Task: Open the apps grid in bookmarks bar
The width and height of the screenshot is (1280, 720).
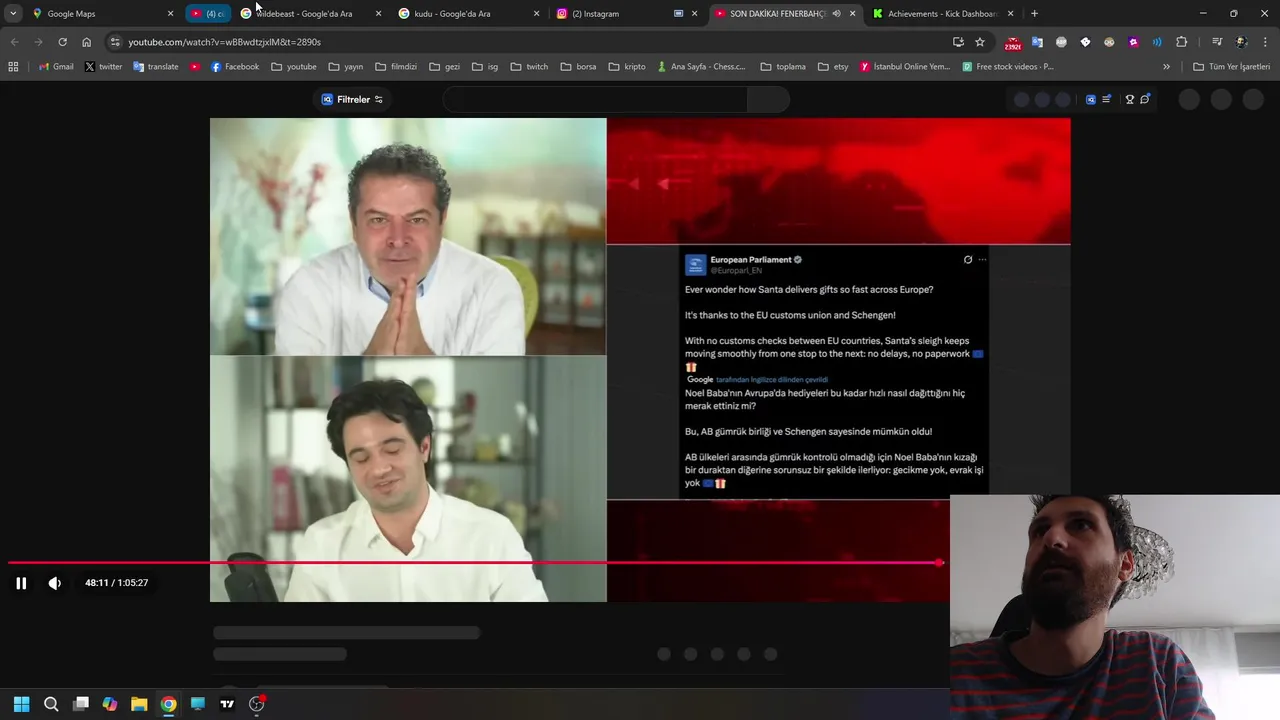Action: [13, 67]
